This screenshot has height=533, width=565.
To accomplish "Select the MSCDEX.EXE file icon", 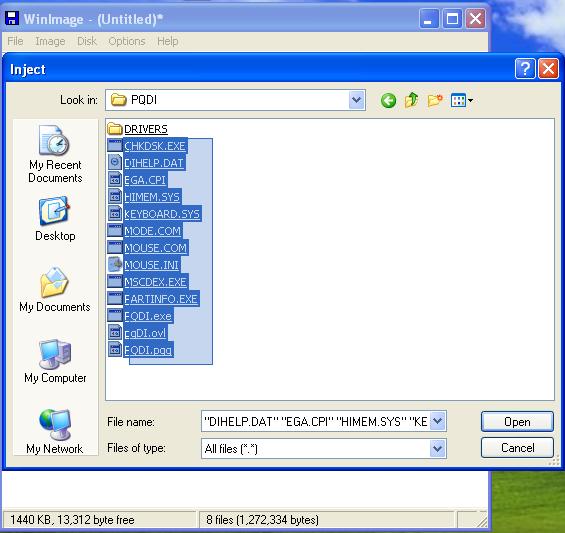I will pos(115,281).
